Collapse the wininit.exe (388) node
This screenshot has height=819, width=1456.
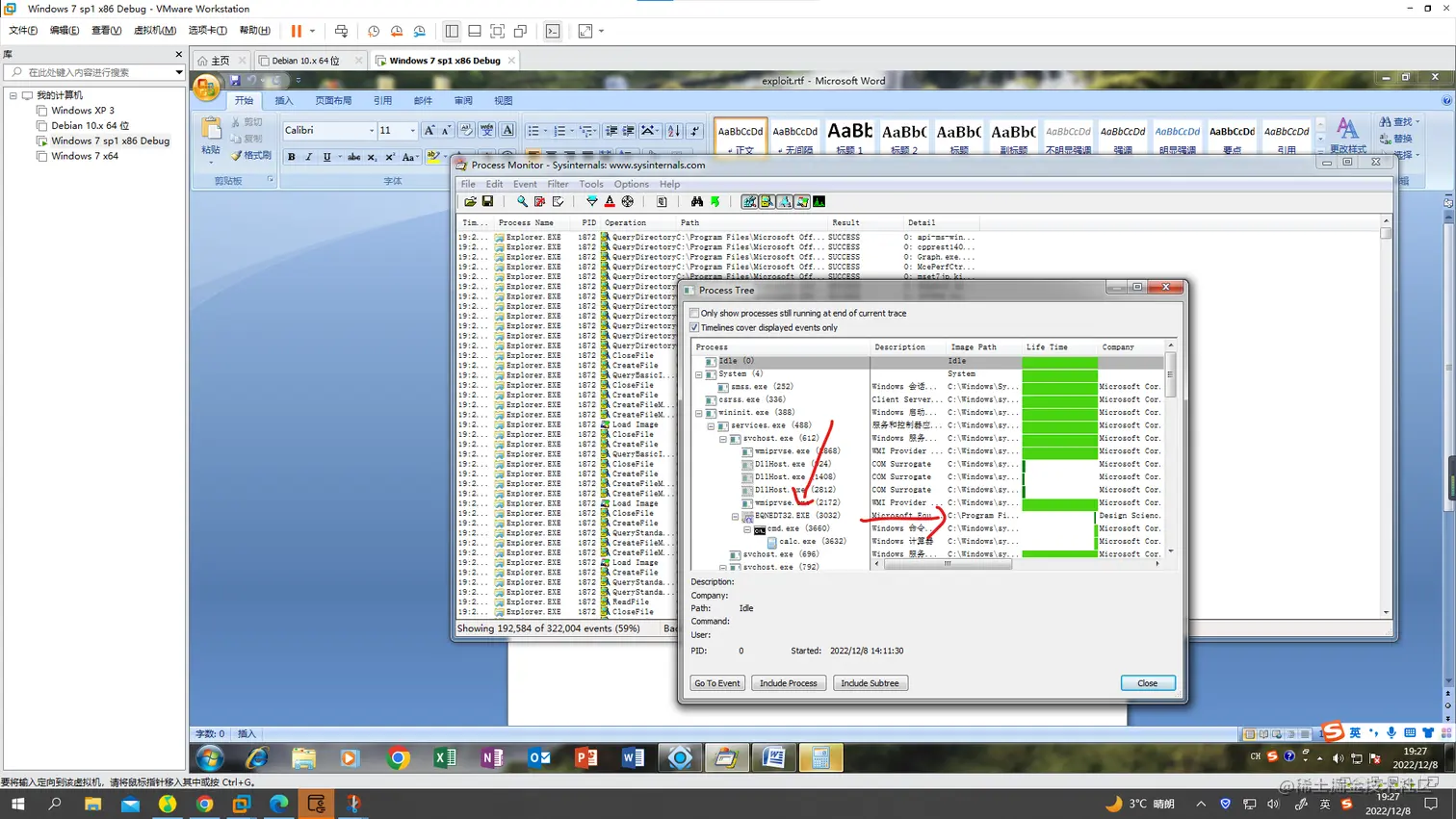[699, 413]
